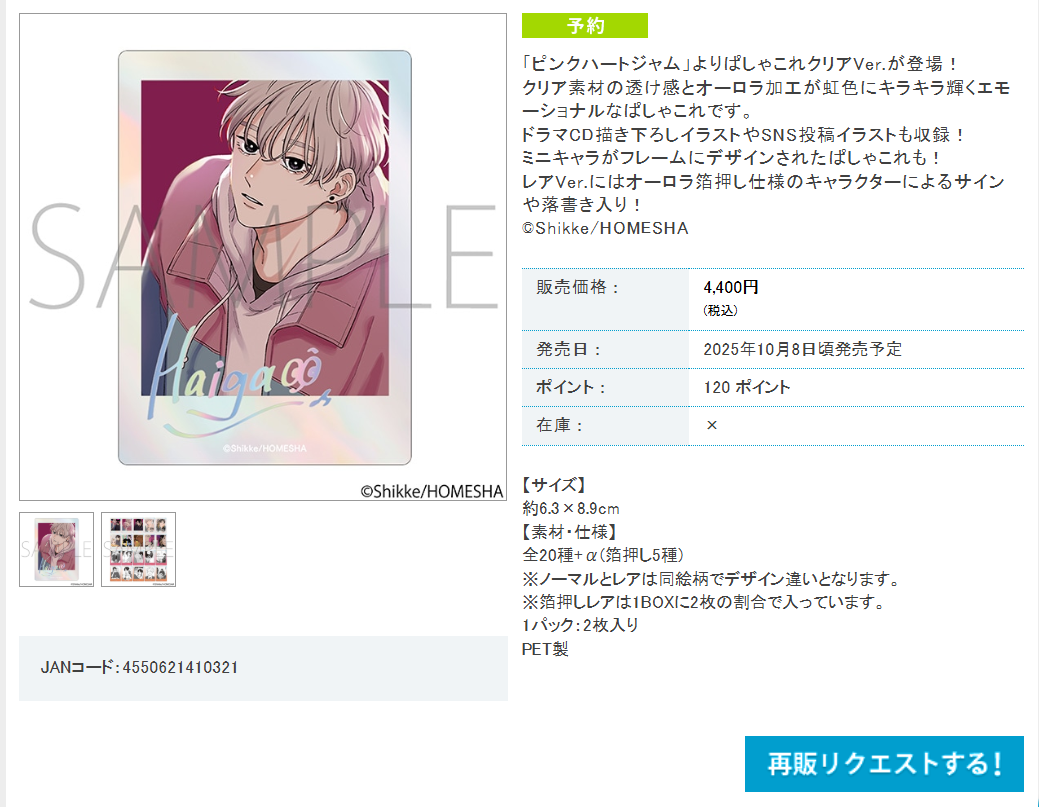Click the 発売日 row label
The width and height of the screenshot is (1039, 807).
569,349
